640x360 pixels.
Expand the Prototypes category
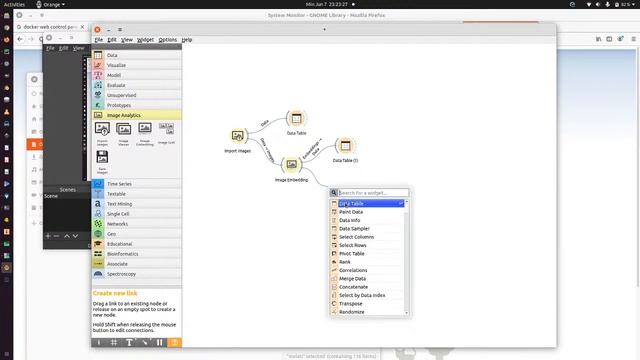[x=137, y=105]
